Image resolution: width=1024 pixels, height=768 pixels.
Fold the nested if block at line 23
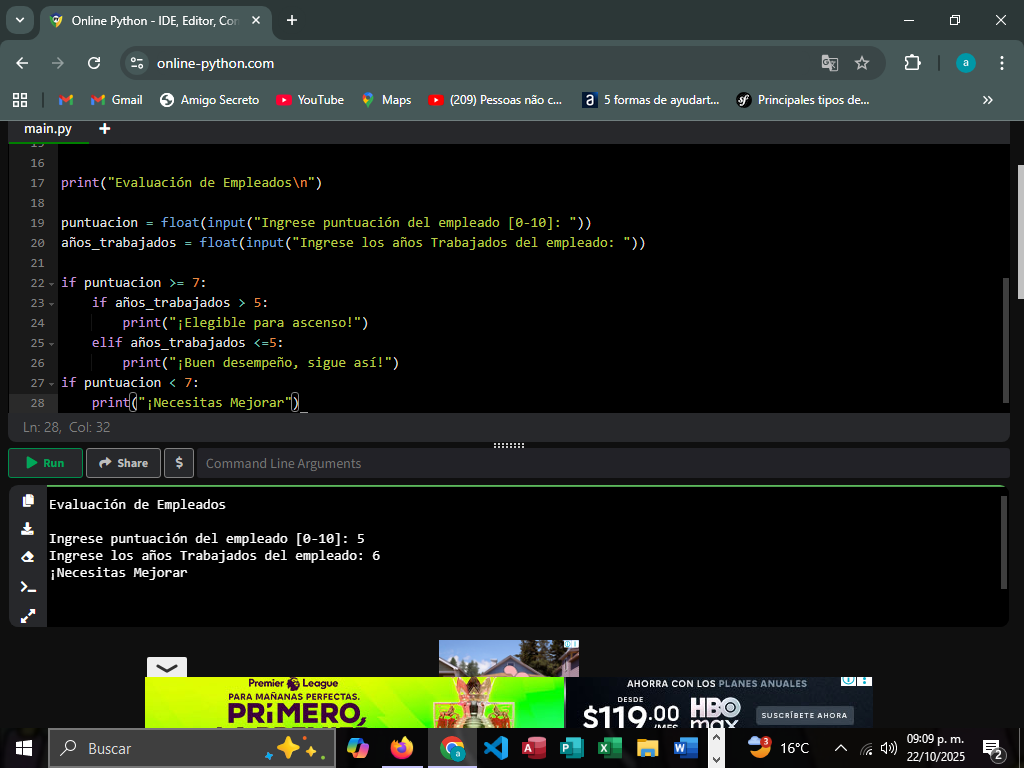coord(52,303)
